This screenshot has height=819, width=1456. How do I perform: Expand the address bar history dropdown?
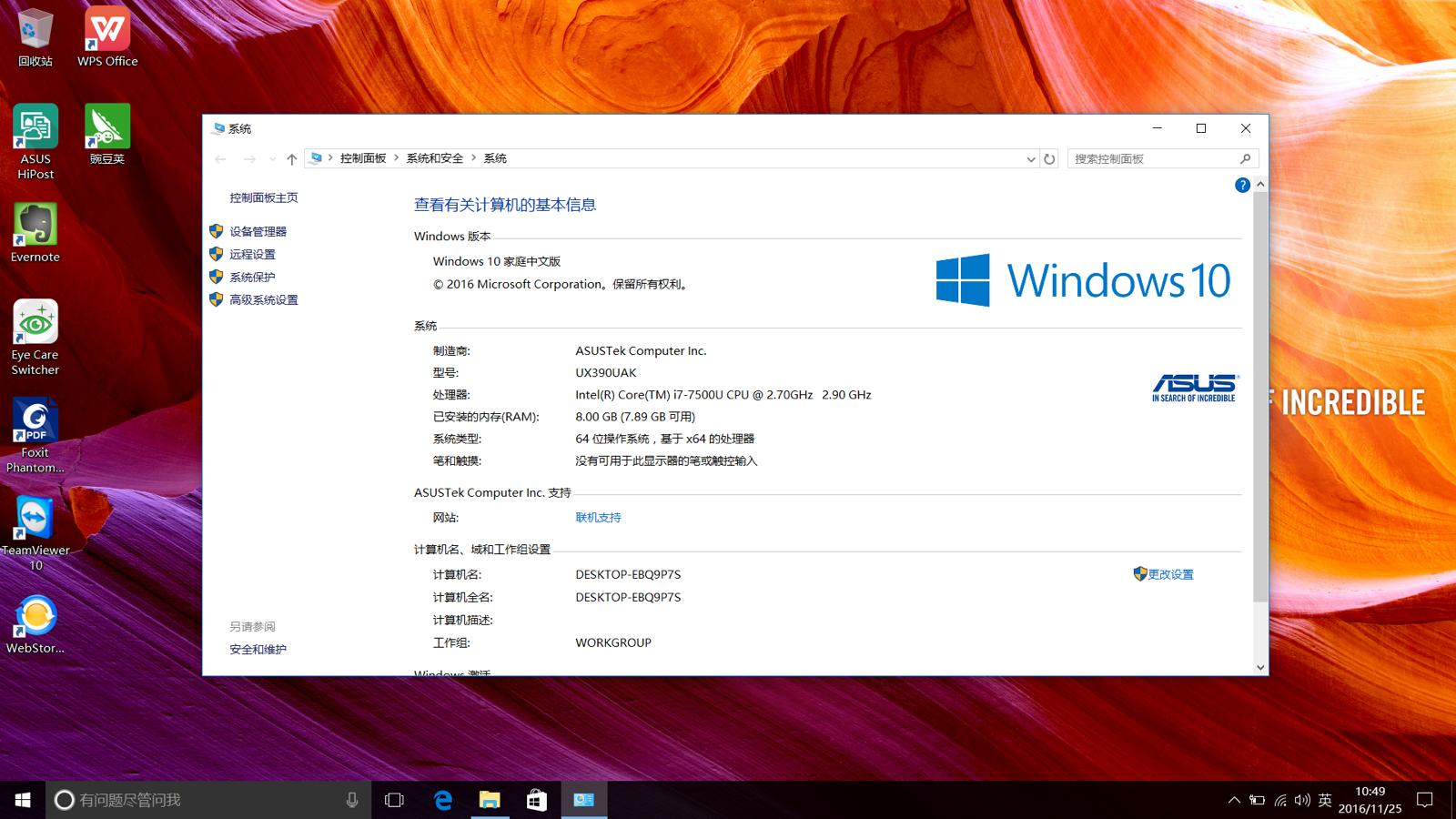[x=1030, y=159]
